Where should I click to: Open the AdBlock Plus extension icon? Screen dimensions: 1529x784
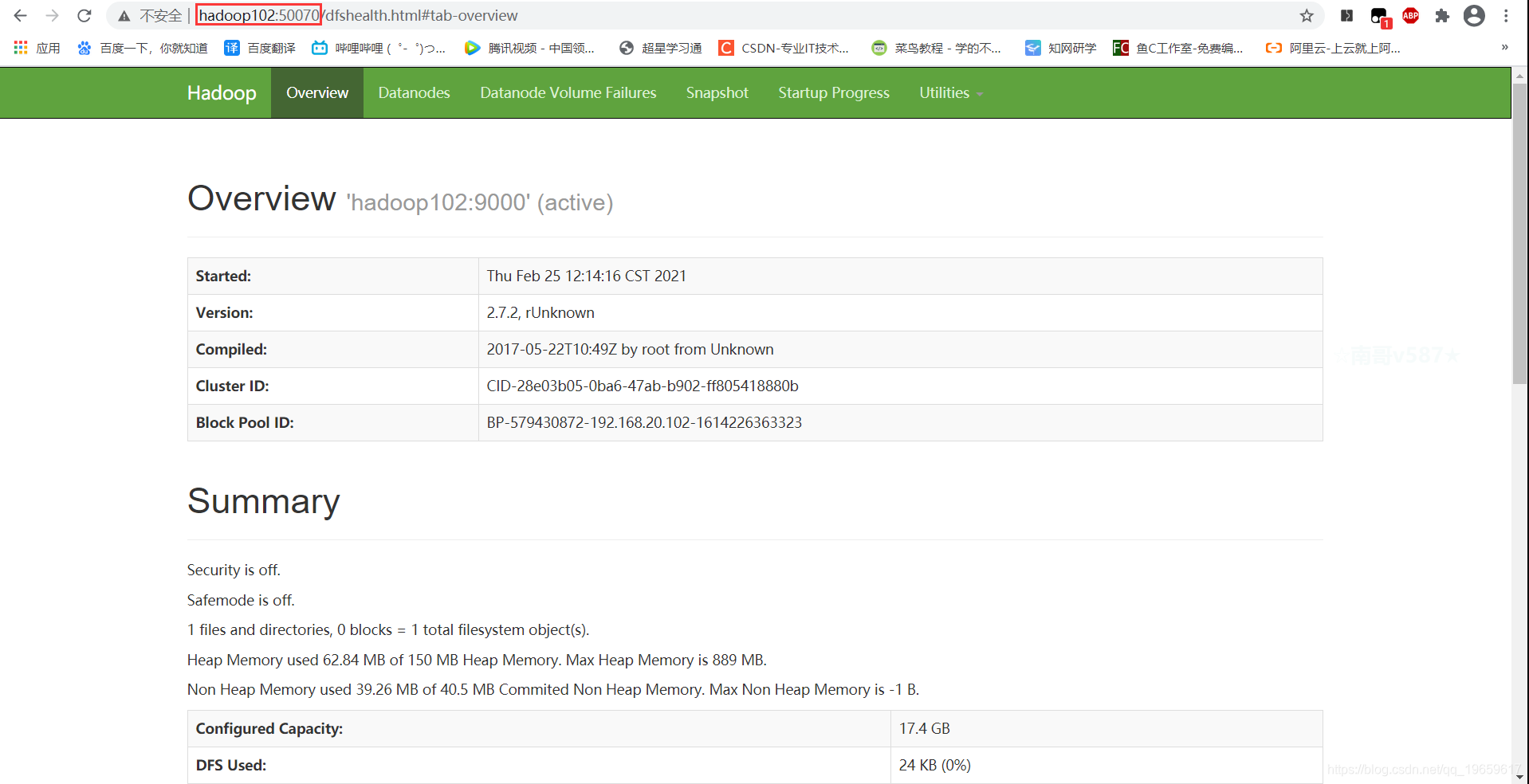1410,15
